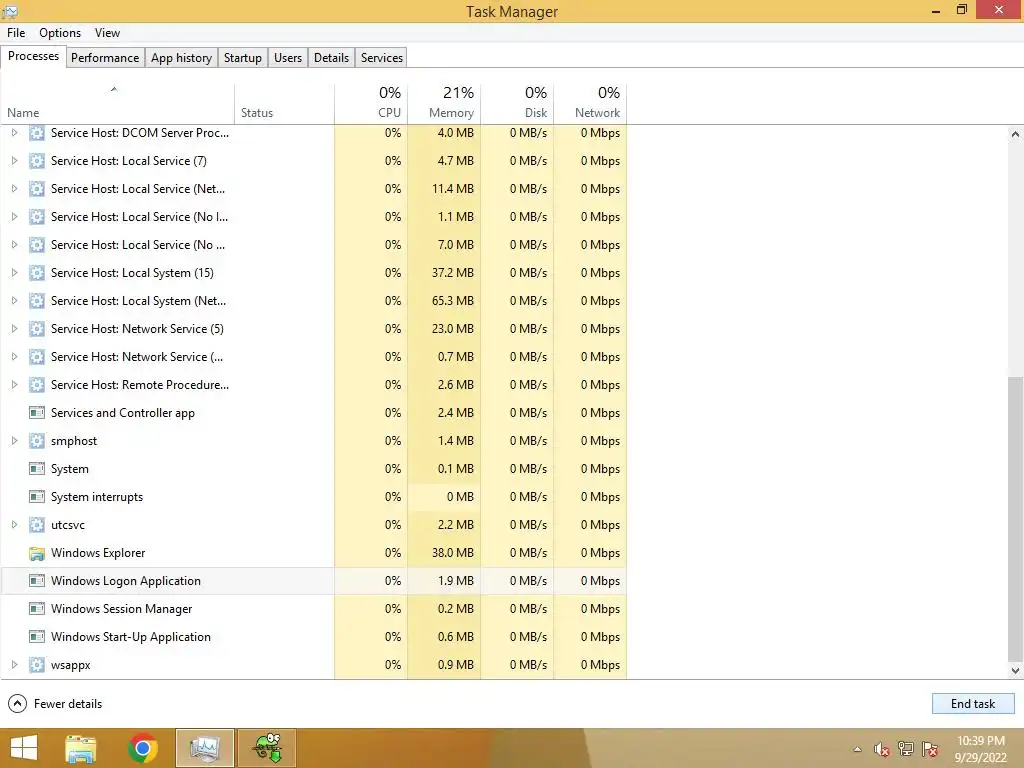Launch Google Chrome from the taskbar
Viewport: 1024px width, 768px height.
click(143, 748)
